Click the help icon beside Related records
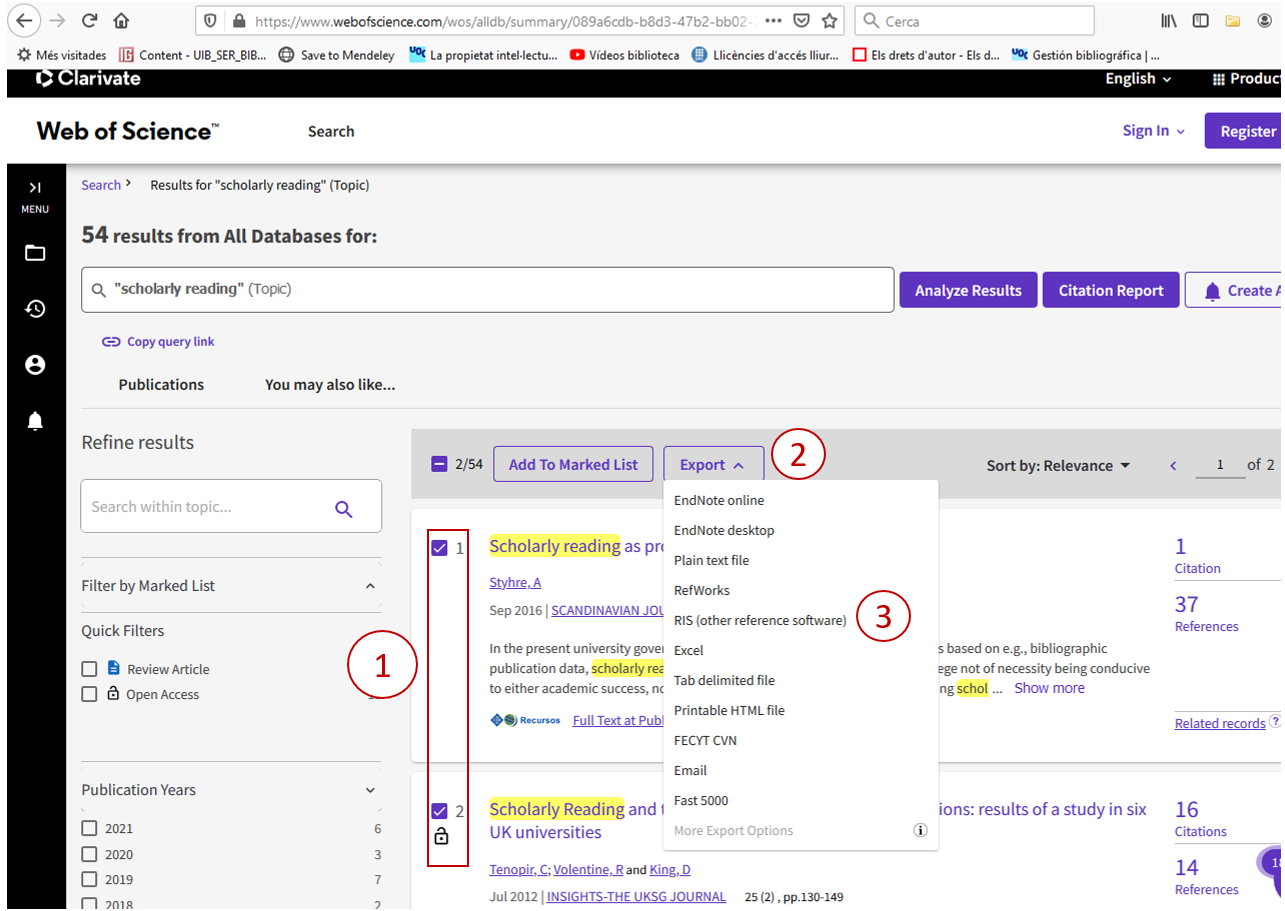Viewport: 1285px width, 911px height. click(x=1275, y=721)
